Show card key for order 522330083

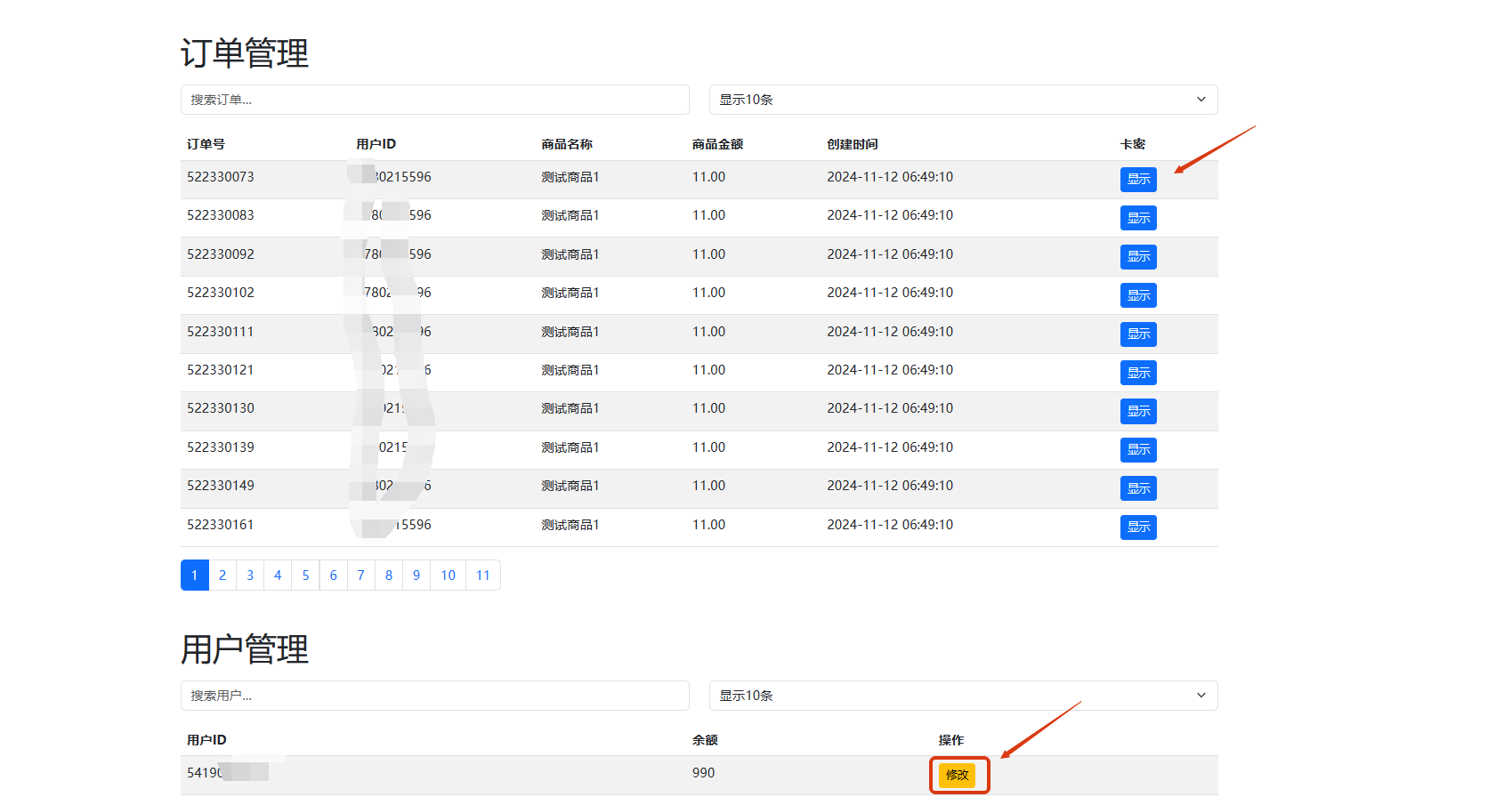point(1138,218)
